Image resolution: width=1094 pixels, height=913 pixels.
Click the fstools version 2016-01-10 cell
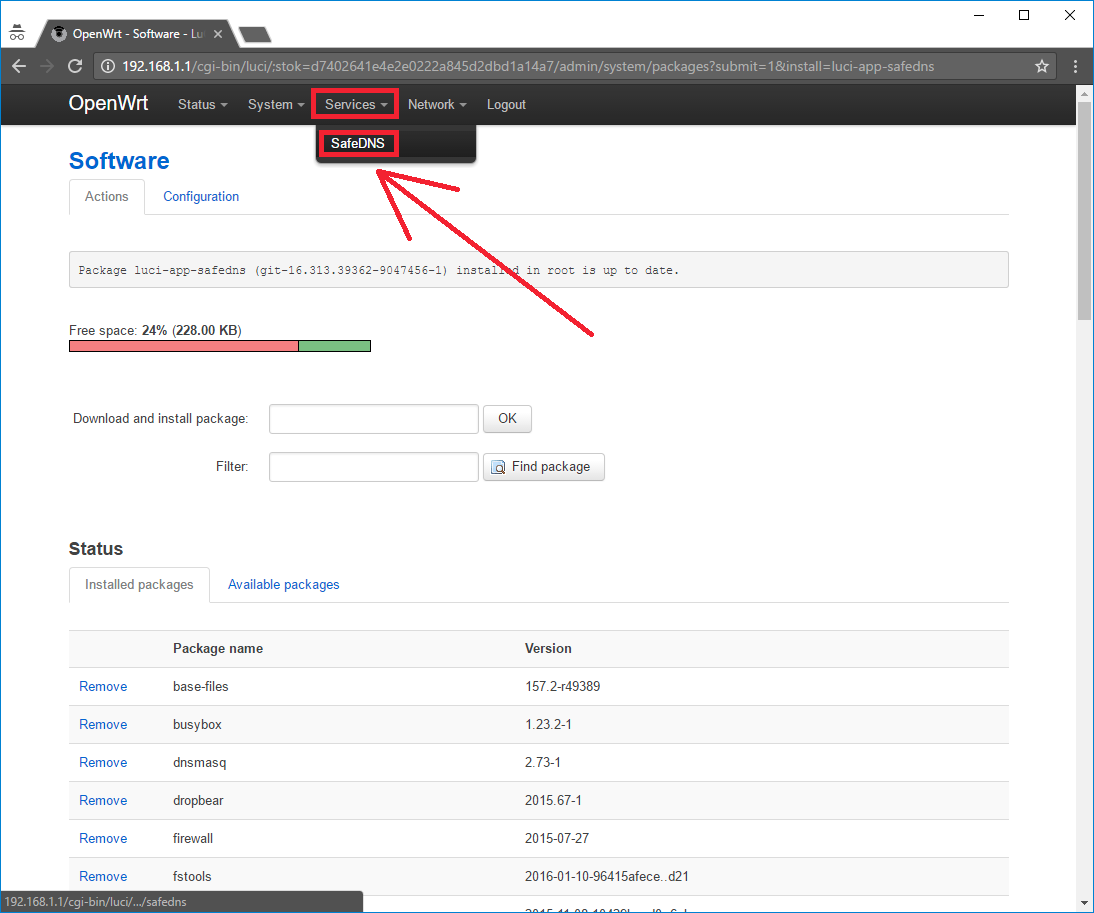click(606, 877)
